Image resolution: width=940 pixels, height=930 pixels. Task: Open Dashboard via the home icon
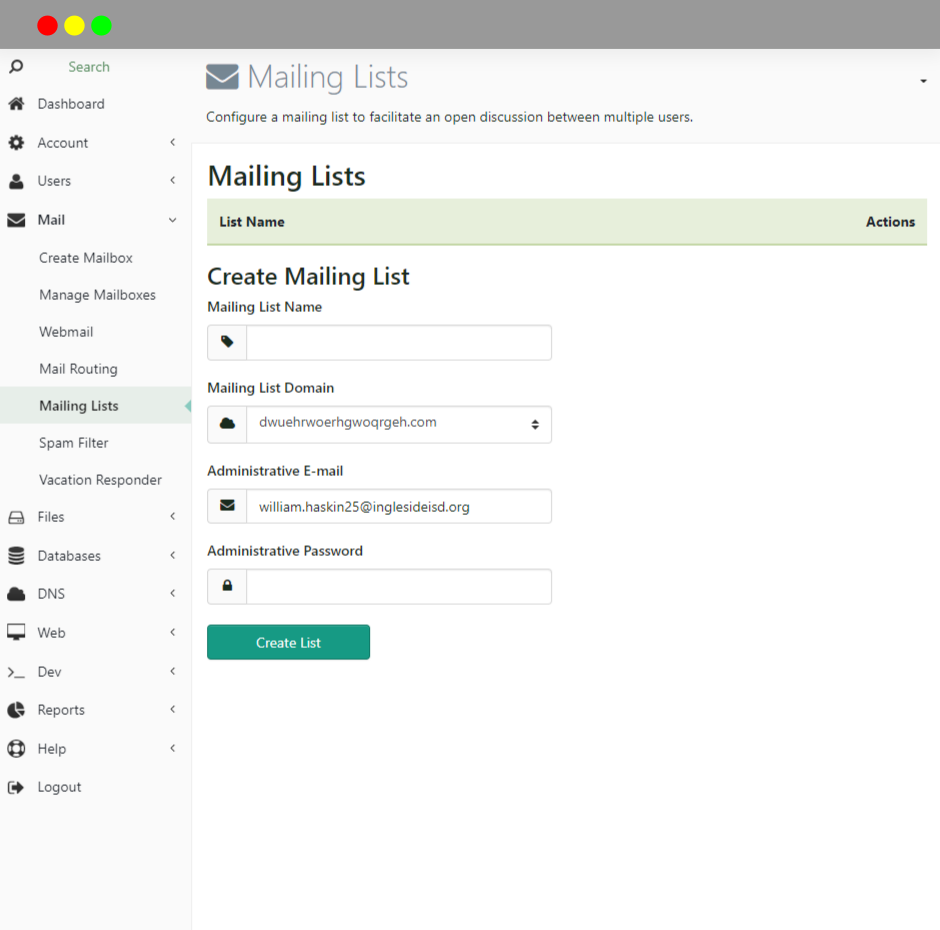point(16,104)
